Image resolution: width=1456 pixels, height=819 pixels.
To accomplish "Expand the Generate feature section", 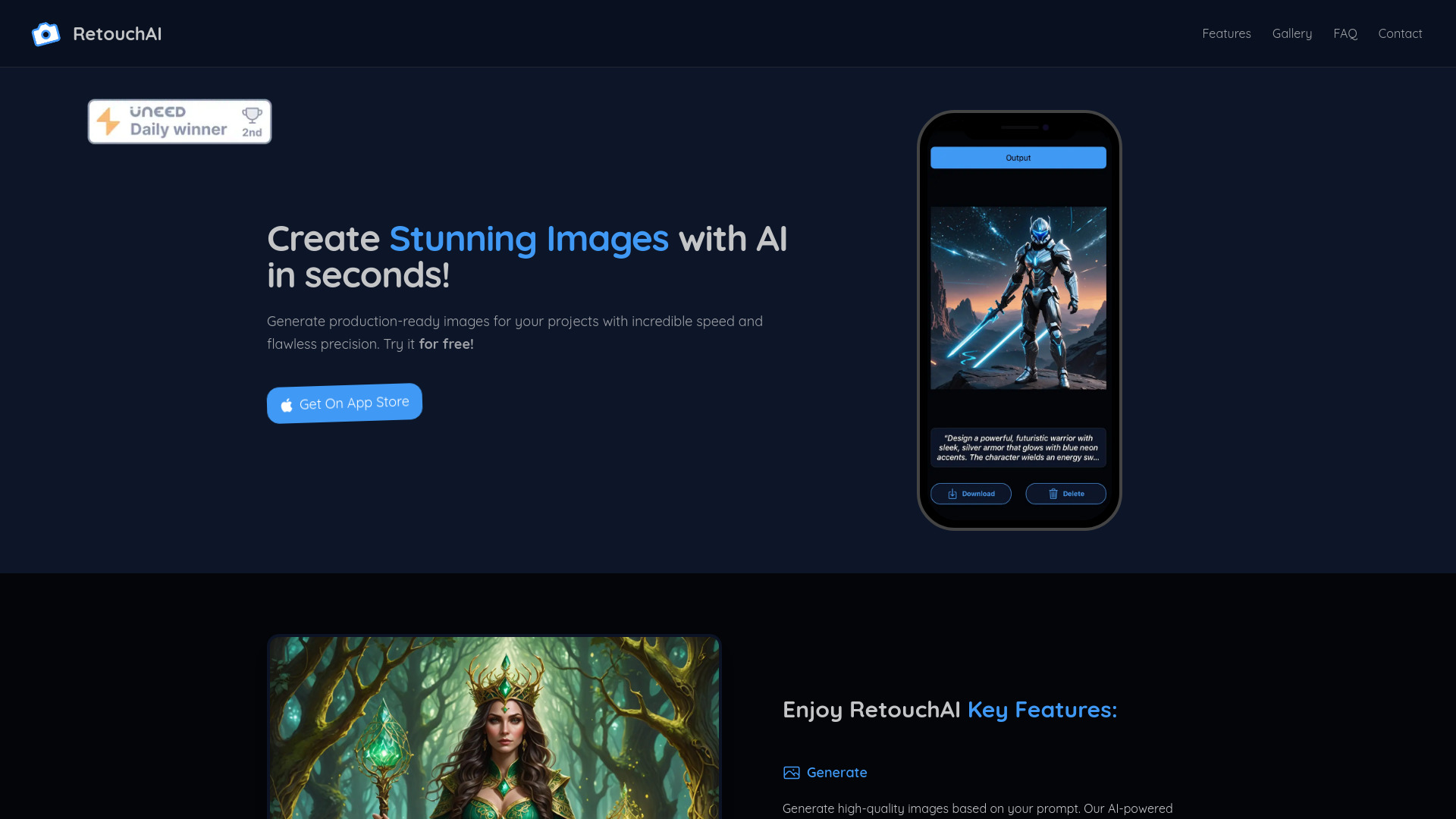I will [837, 772].
